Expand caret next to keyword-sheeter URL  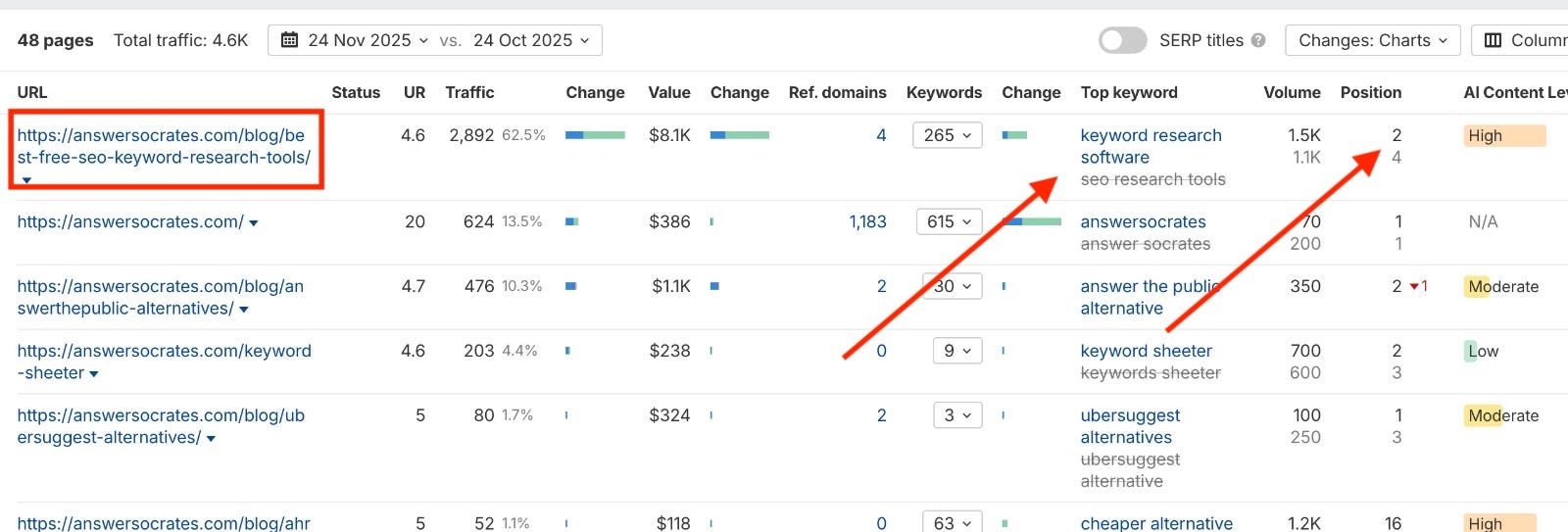pos(94,374)
